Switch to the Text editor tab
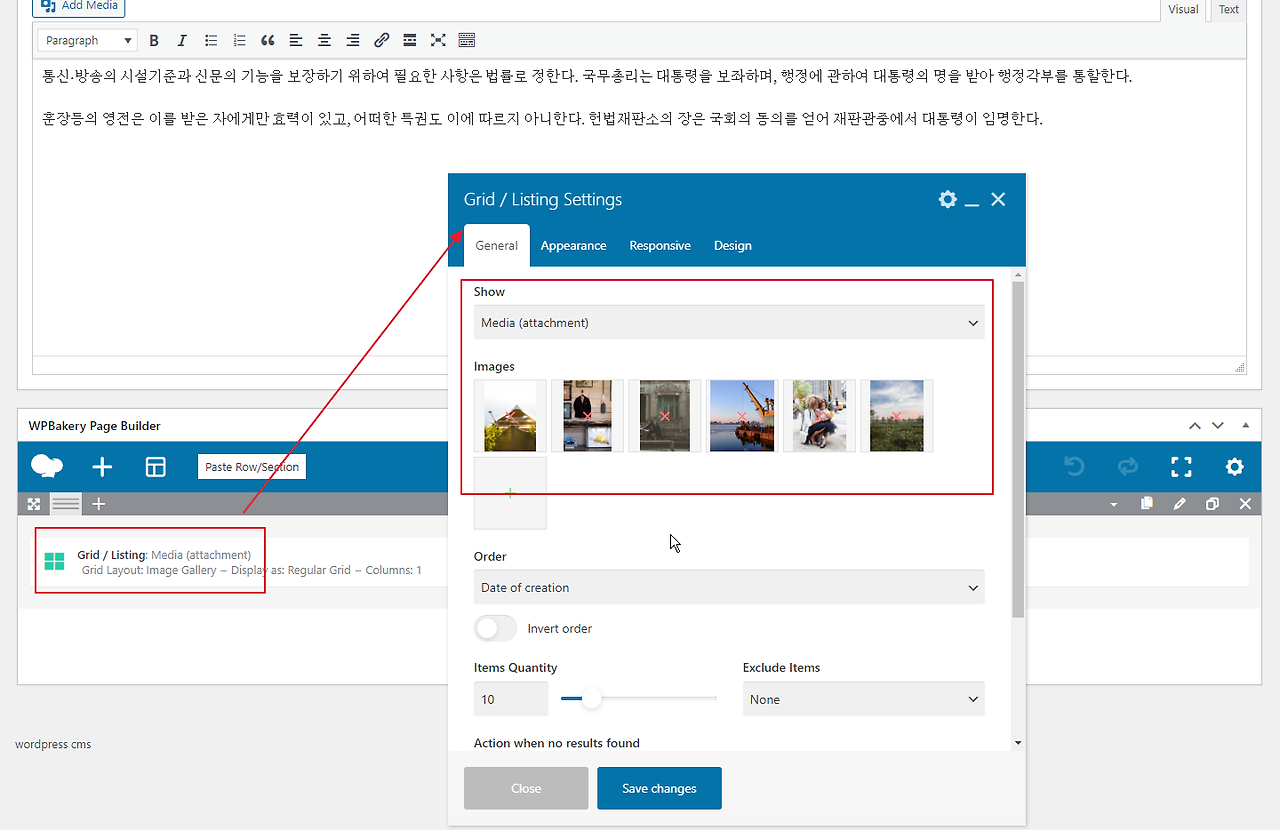The width and height of the screenshot is (1280, 830). (x=1229, y=9)
